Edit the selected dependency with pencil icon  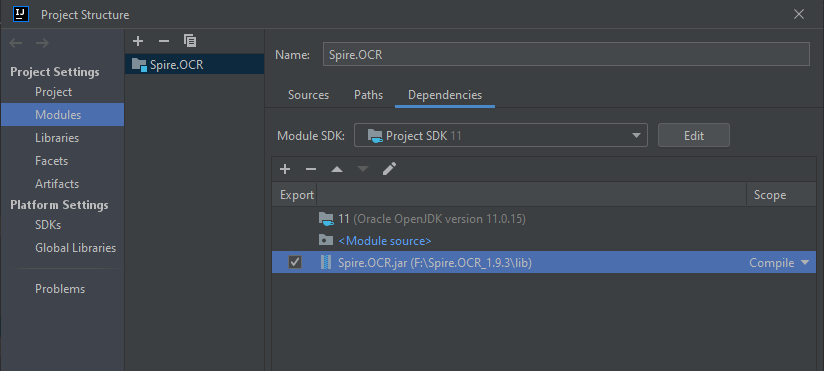point(389,169)
